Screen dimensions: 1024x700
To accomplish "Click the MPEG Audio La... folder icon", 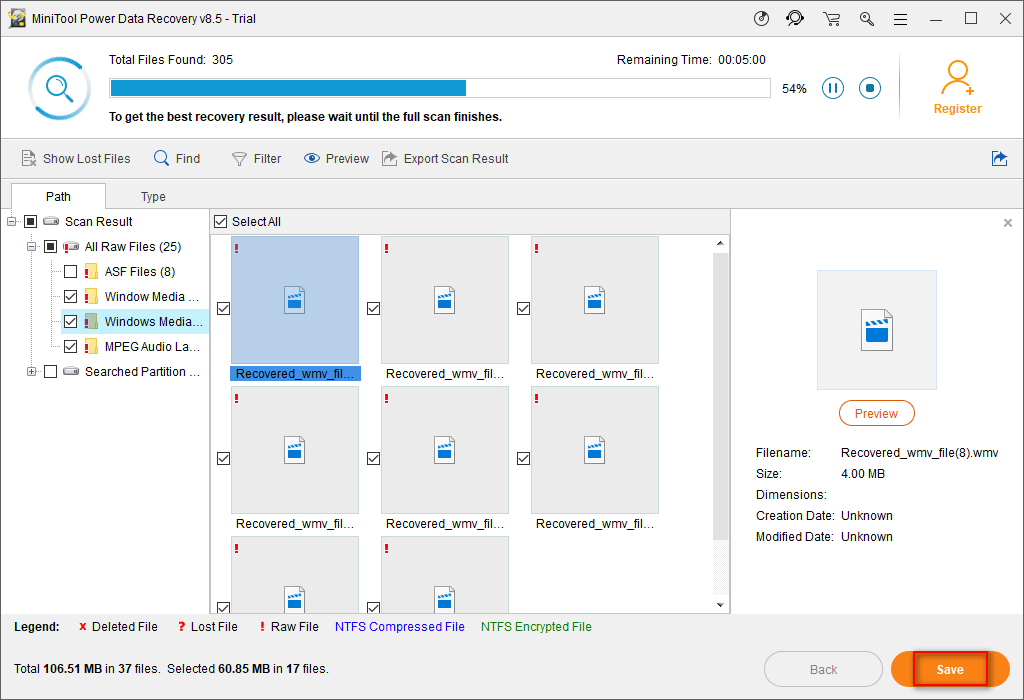I will point(91,347).
